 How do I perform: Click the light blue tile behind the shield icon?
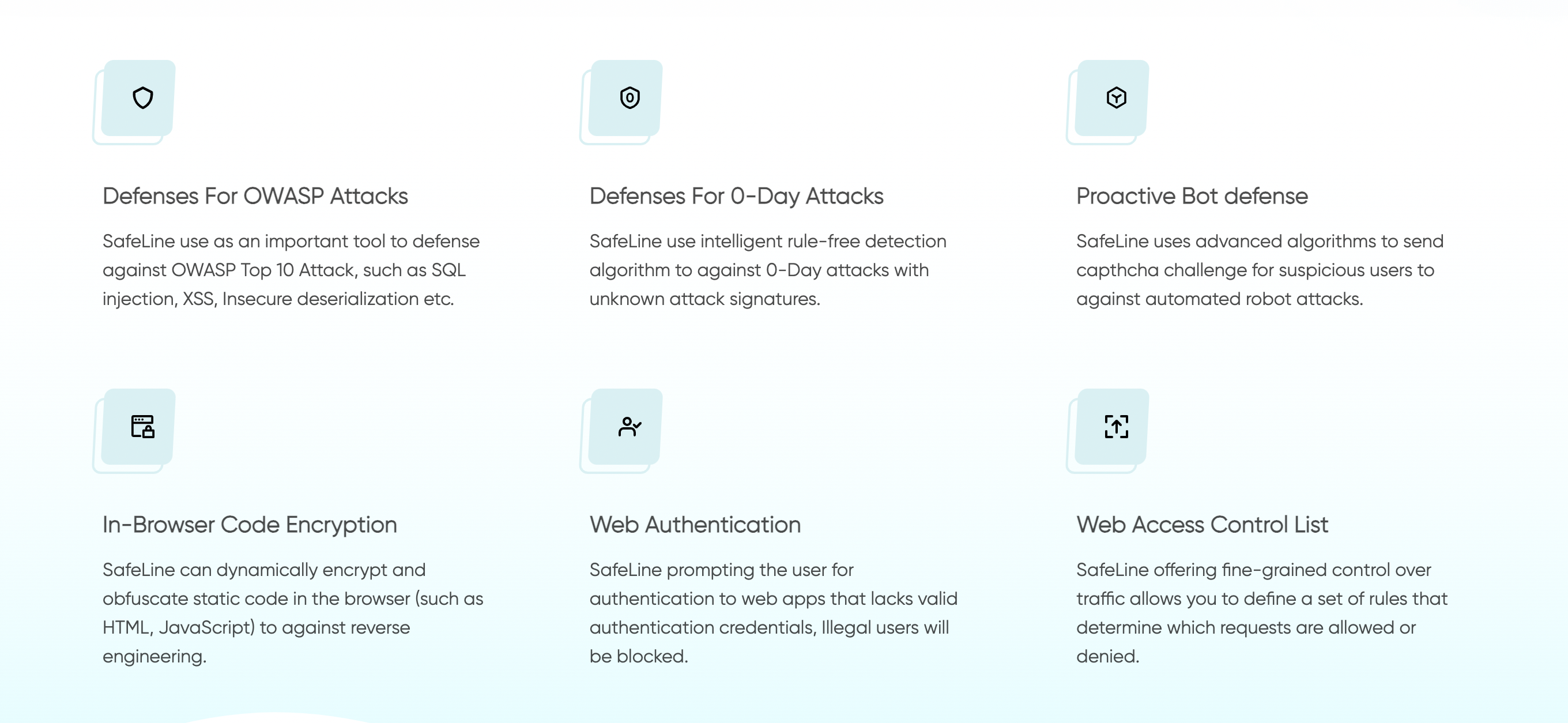[138, 98]
